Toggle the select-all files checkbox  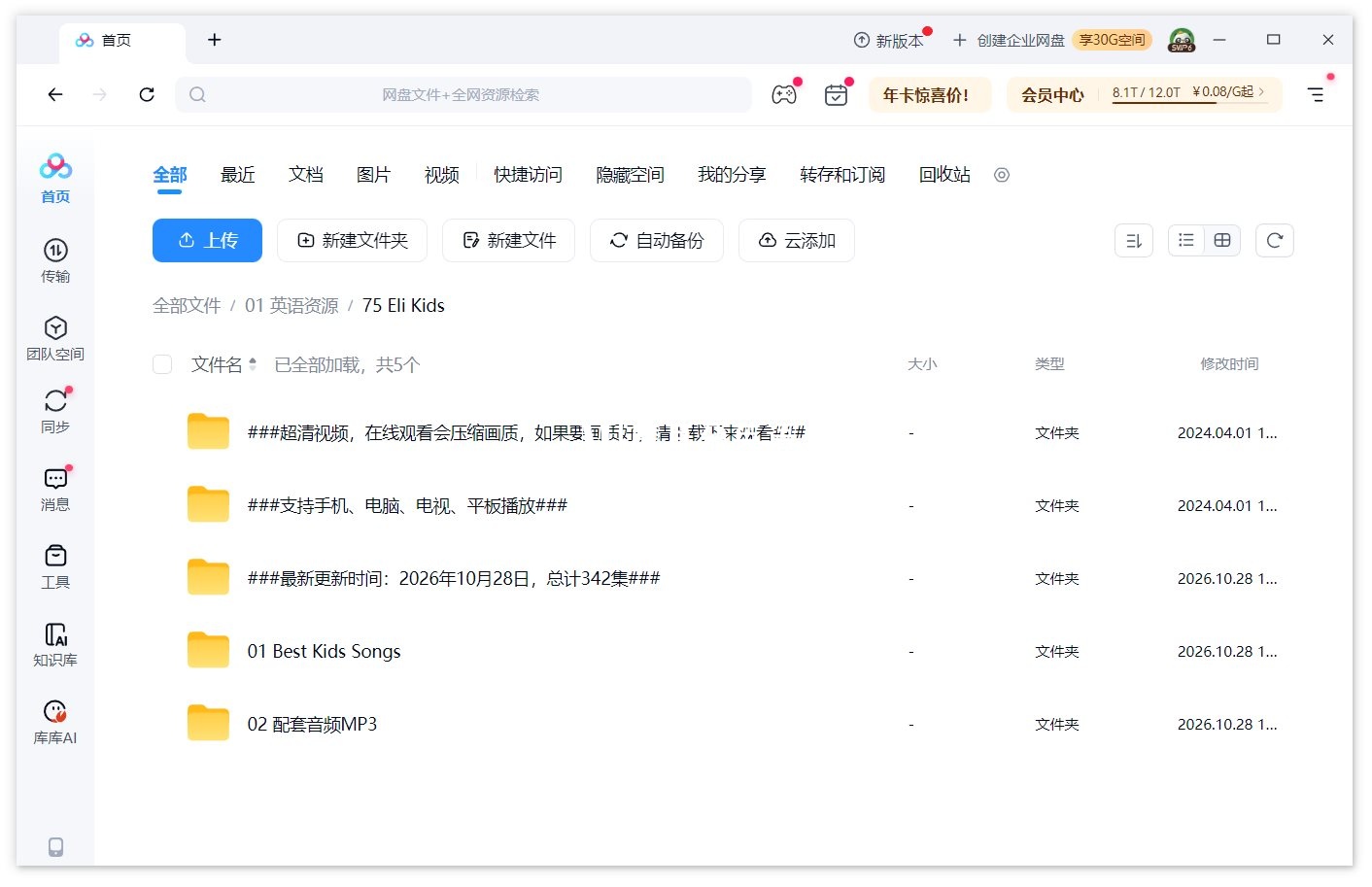coord(162,364)
